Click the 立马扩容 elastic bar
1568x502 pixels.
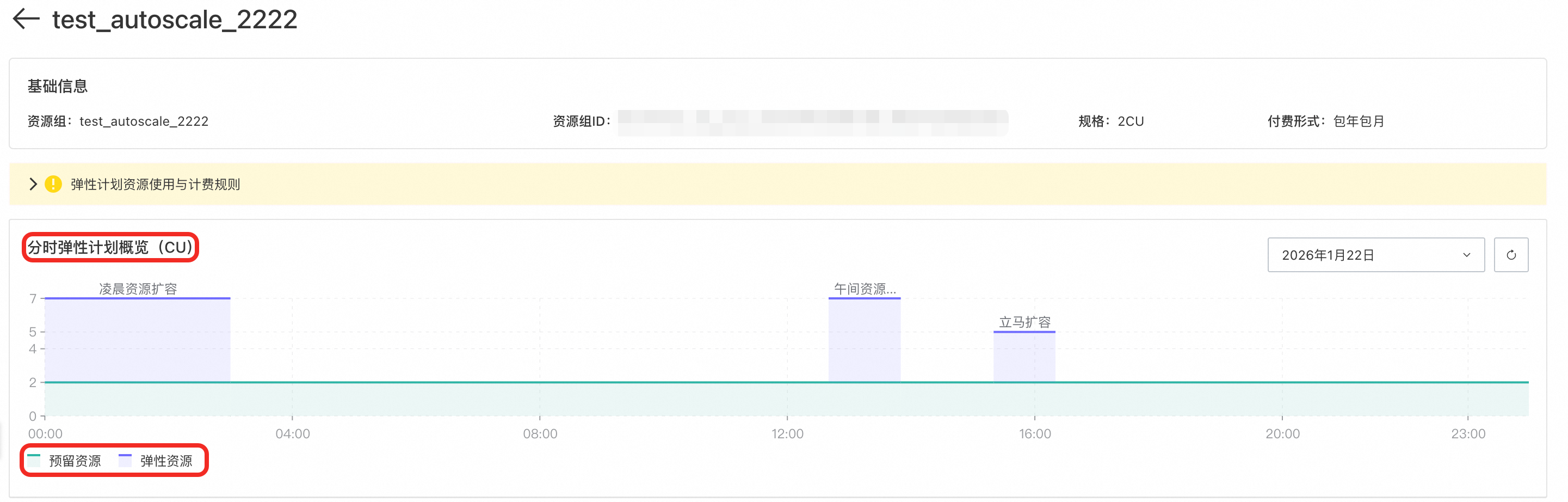pos(1024,357)
